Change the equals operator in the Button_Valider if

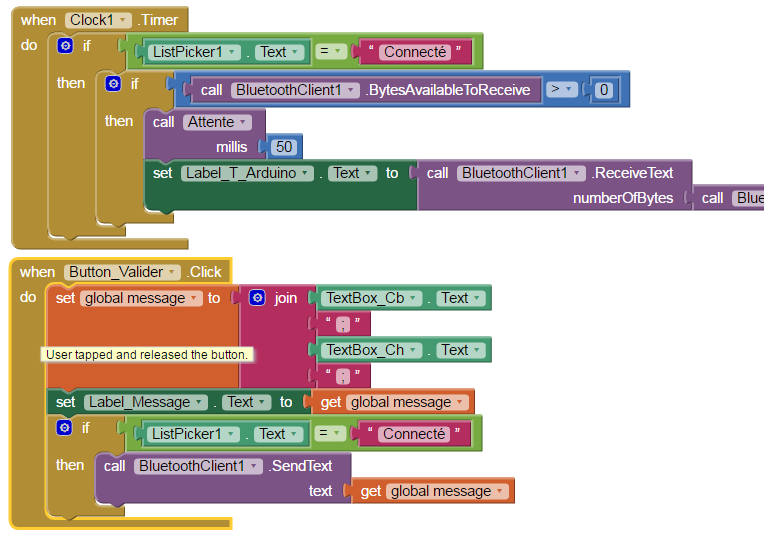329,433
